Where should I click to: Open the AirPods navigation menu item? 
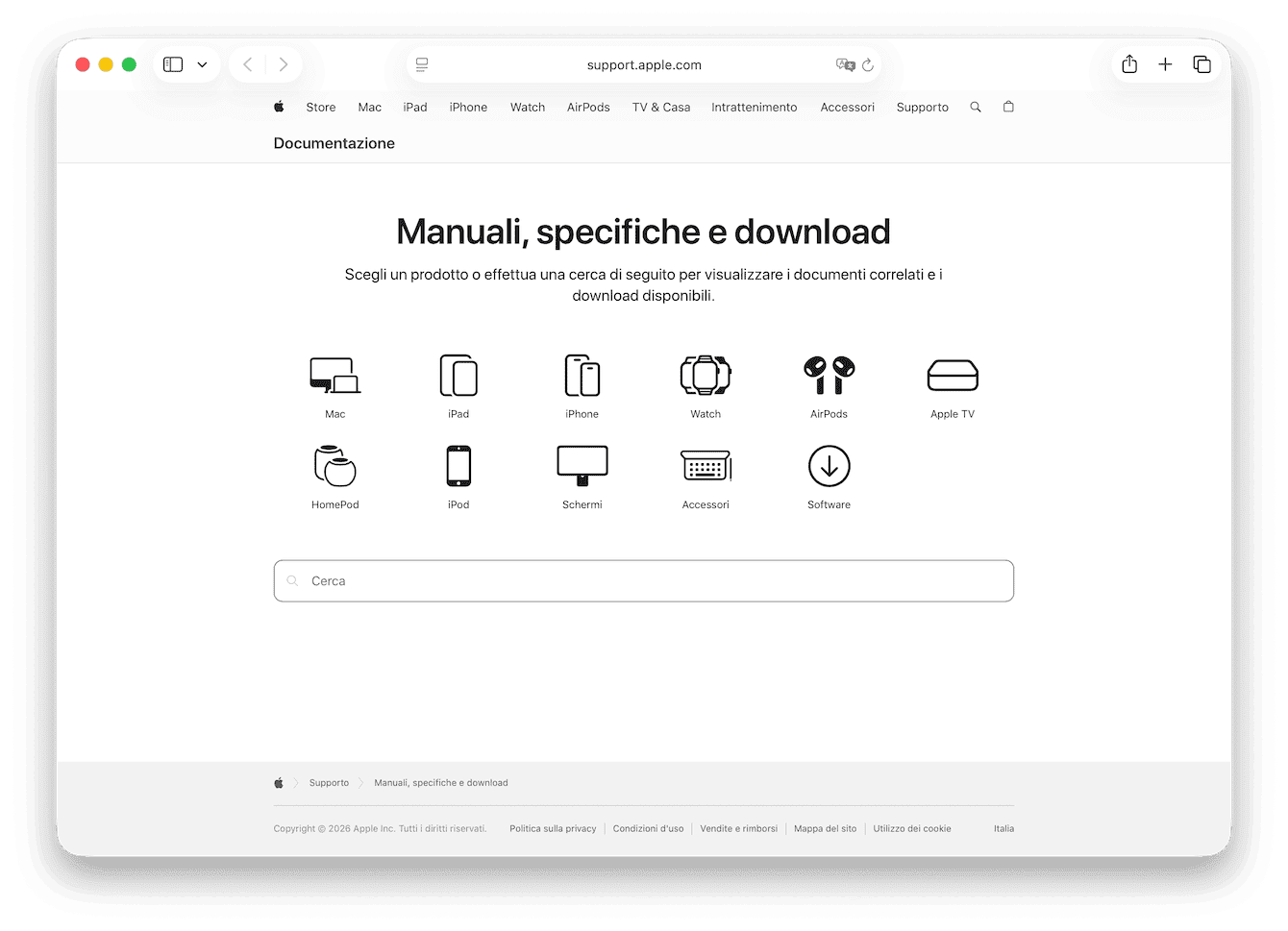tap(588, 108)
